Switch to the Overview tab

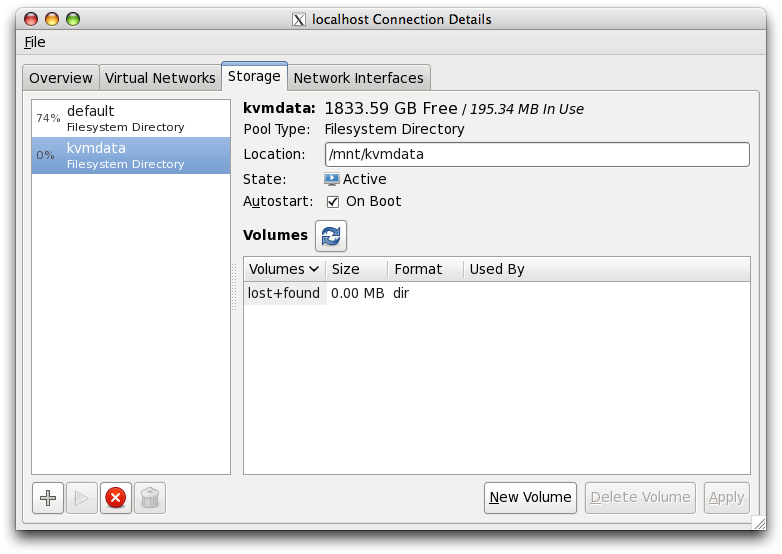tap(61, 78)
